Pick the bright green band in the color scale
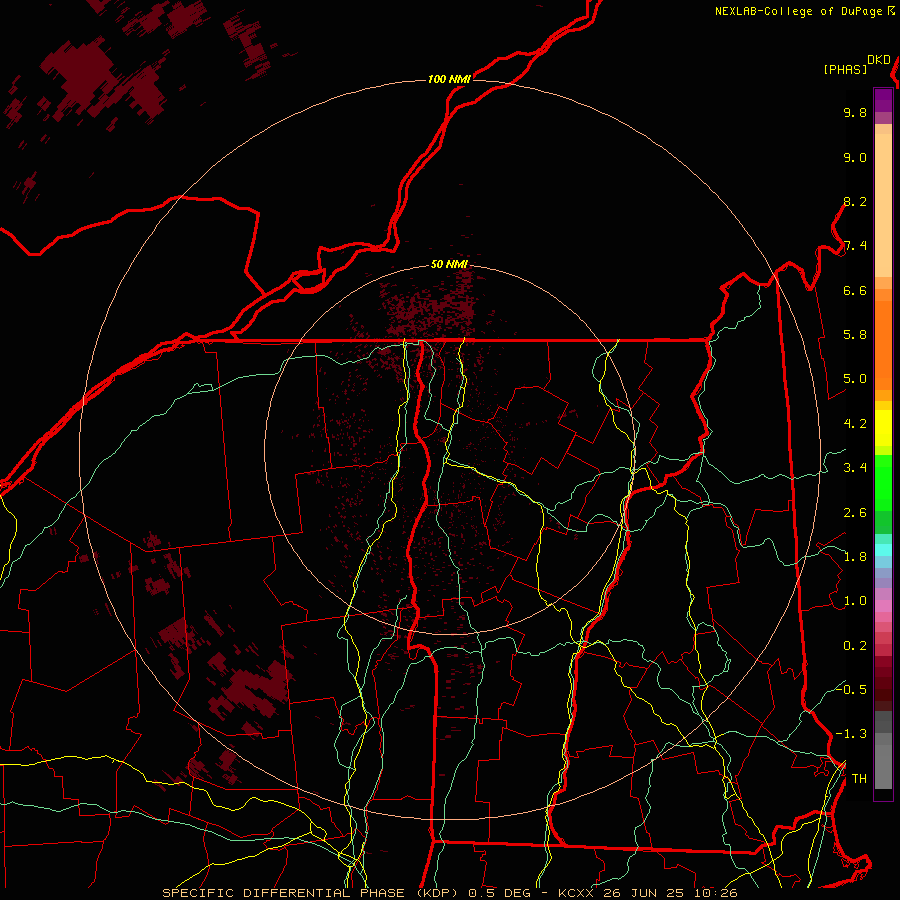The height and width of the screenshot is (900, 900). 883,483
